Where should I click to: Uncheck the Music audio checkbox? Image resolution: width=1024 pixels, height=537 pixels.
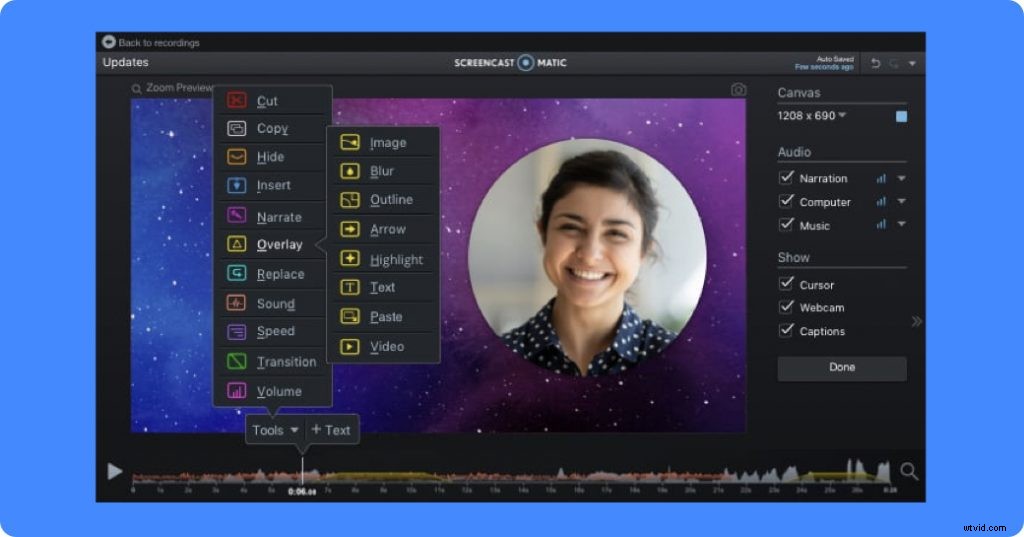coord(786,224)
